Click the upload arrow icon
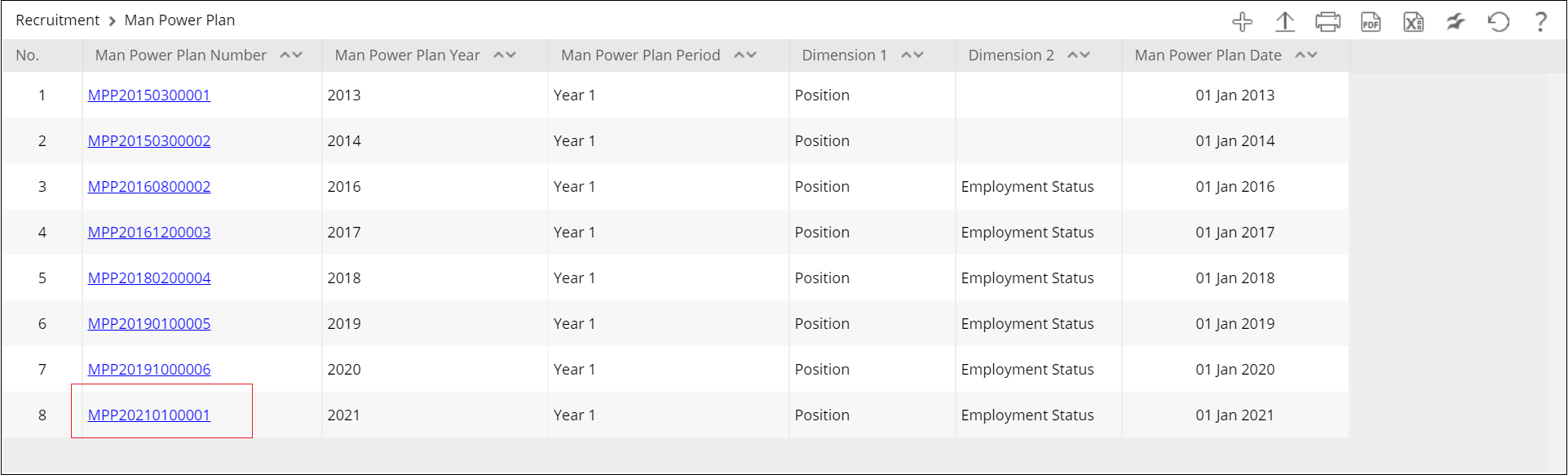The height and width of the screenshot is (475, 1568). pyautogui.click(x=1285, y=22)
